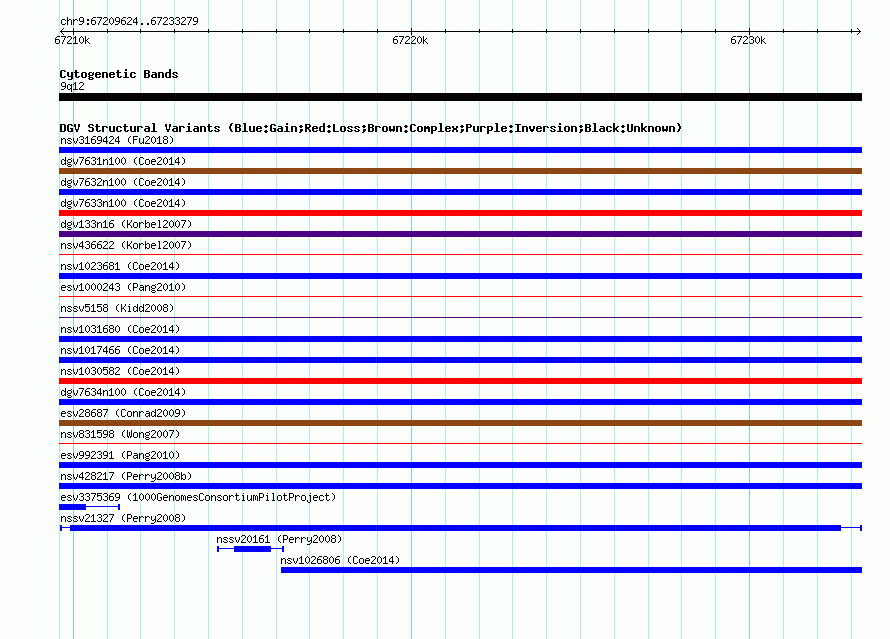Click the ruler's right arrow end
This screenshot has height=639, width=890.
coord(858,31)
